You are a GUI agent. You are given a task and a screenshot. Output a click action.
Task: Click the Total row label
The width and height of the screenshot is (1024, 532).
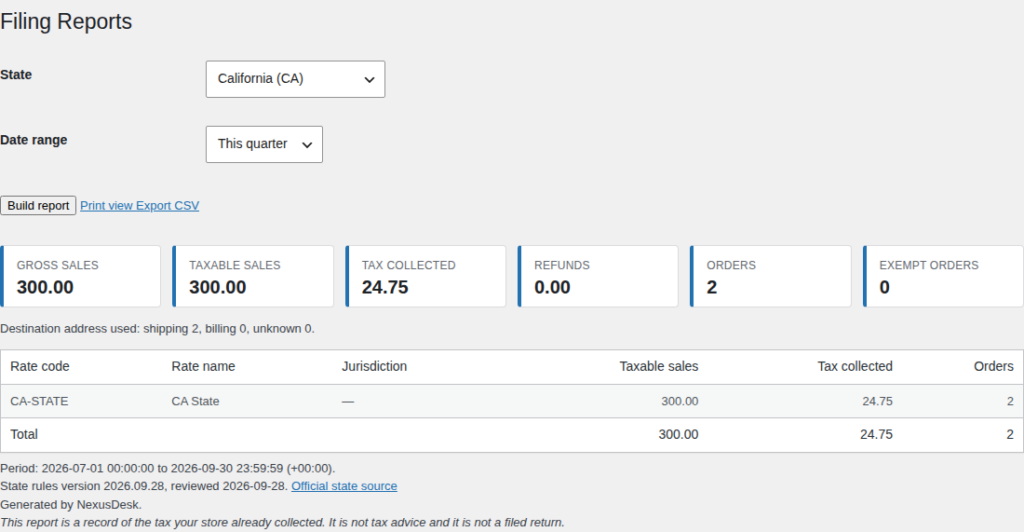(24, 435)
